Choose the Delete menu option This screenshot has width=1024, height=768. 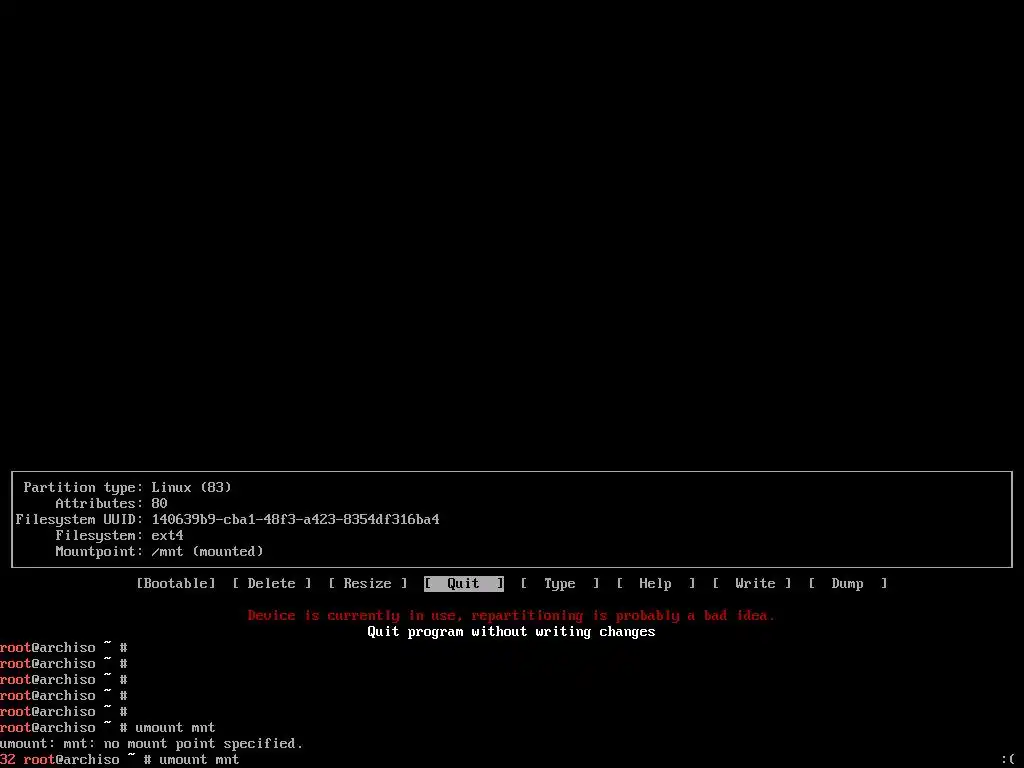[x=272, y=583]
